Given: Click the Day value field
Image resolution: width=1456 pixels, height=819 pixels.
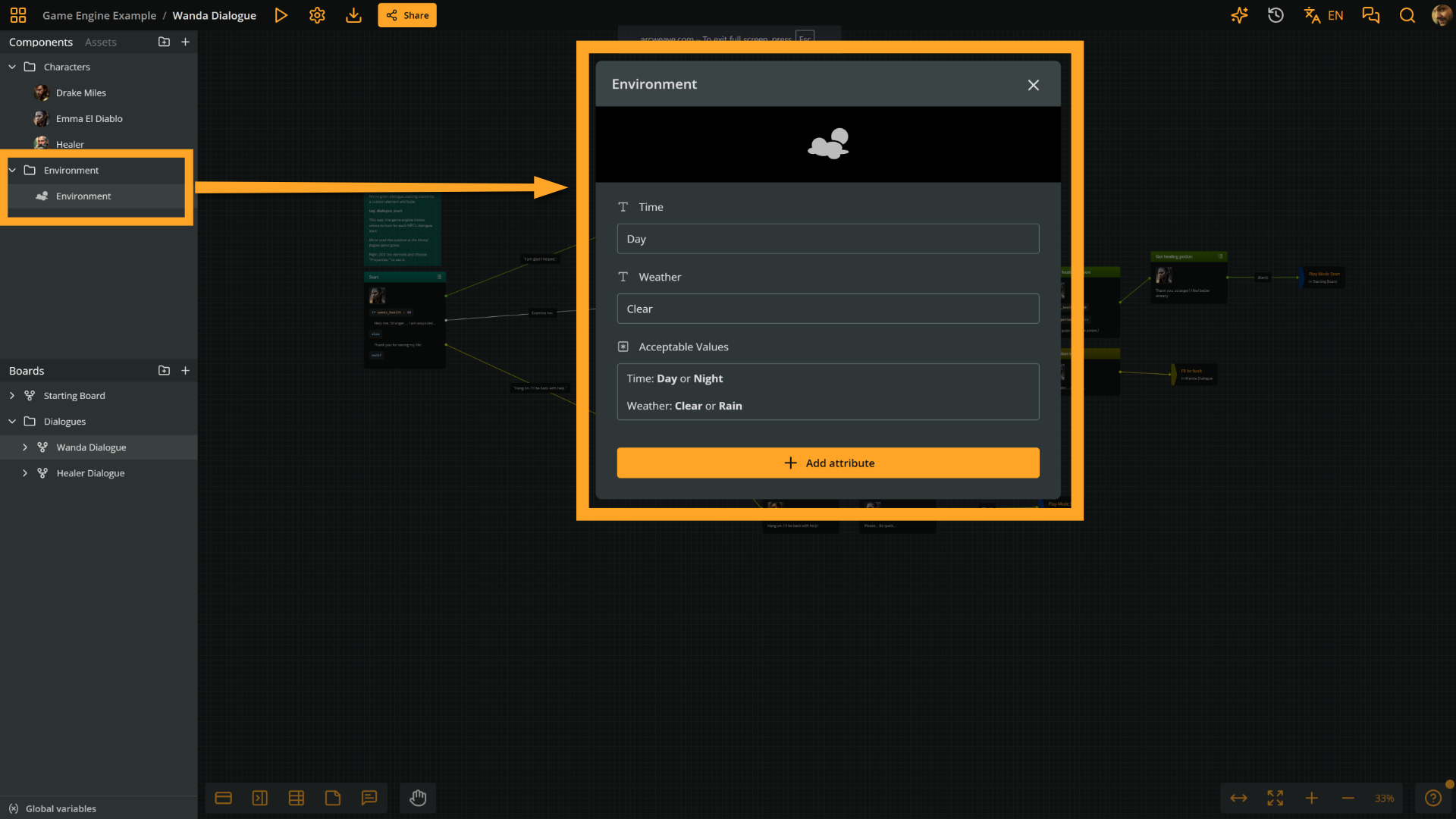Looking at the screenshot, I should [x=828, y=239].
